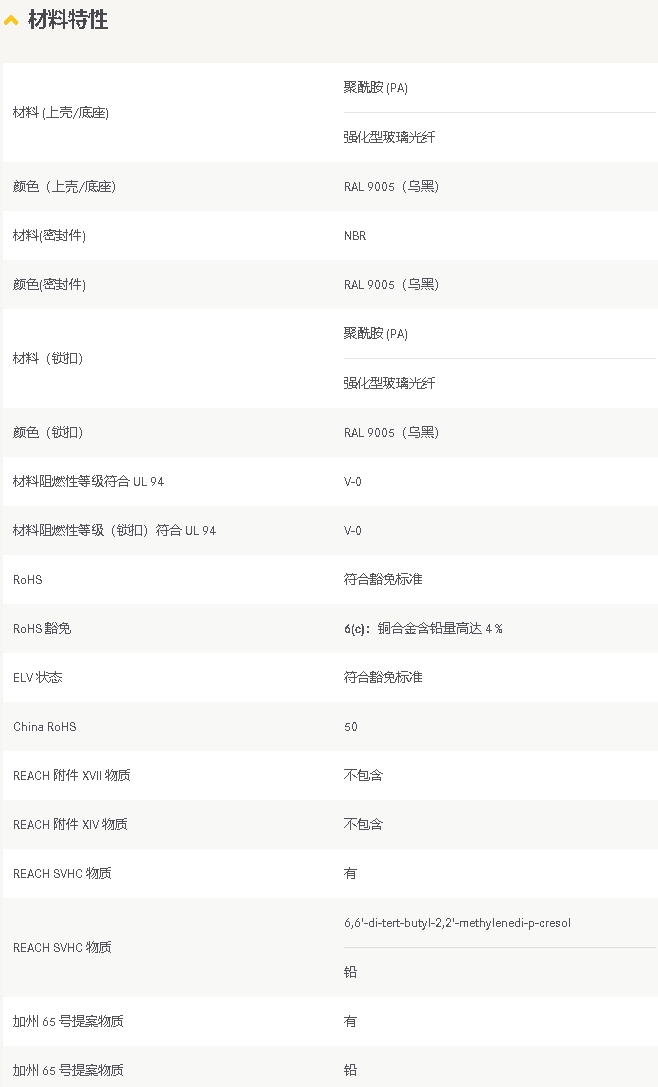Click 材料阻燃性等级（锁扣）符合 UL 94 label

114,531
